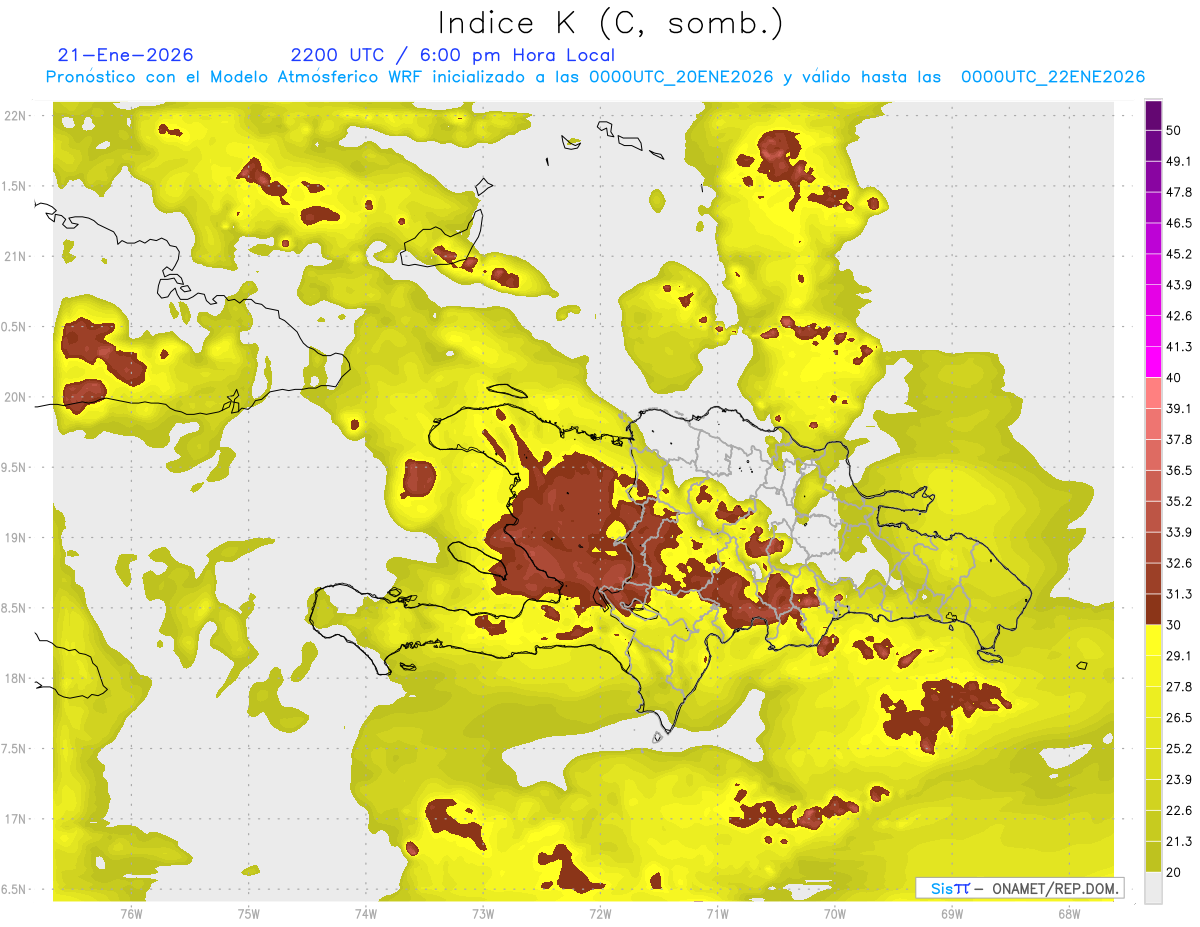The height and width of the screenshot is (927, 1200).
Task: Click the "27.8" color scale label
Action: click(x=1179, y=686)
